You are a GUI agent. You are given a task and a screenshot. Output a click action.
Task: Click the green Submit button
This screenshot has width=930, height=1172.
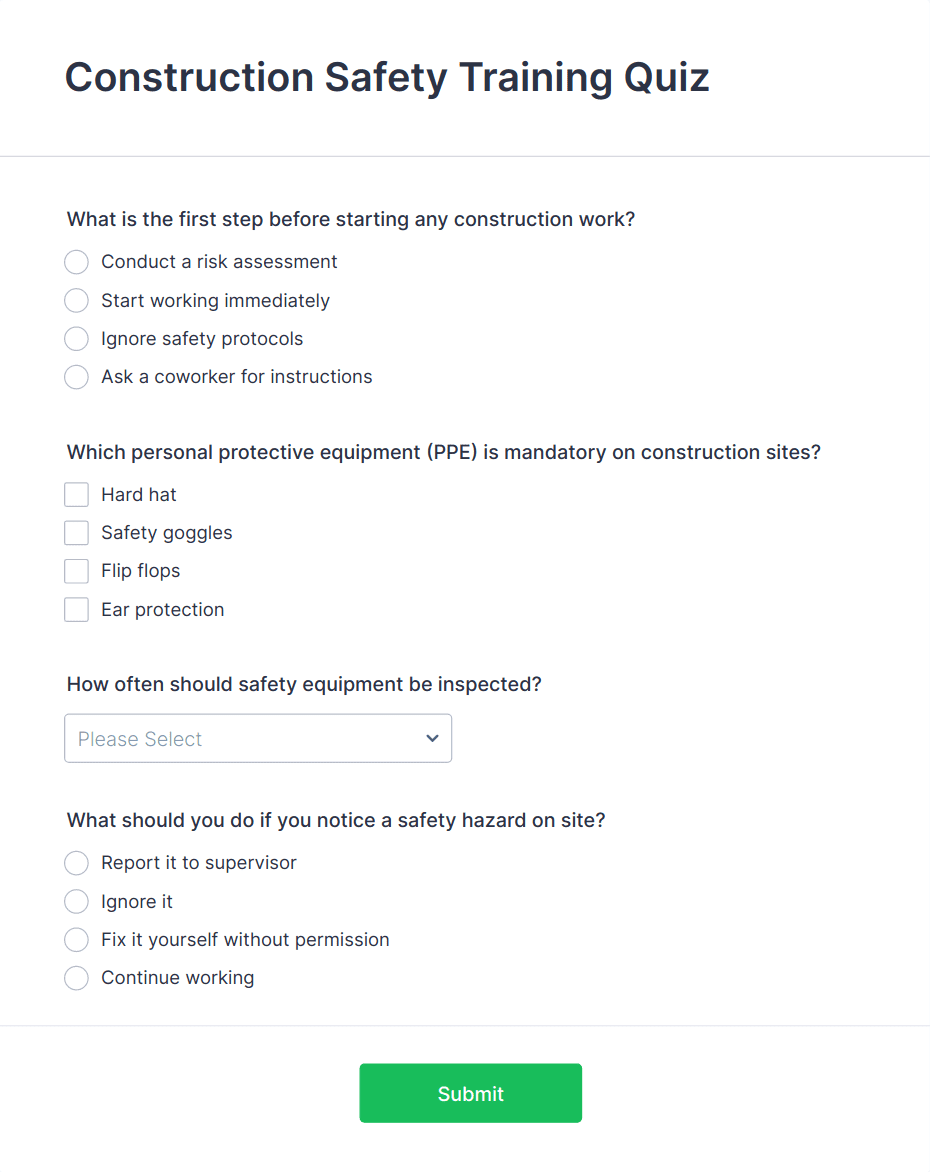point(470,1093)
